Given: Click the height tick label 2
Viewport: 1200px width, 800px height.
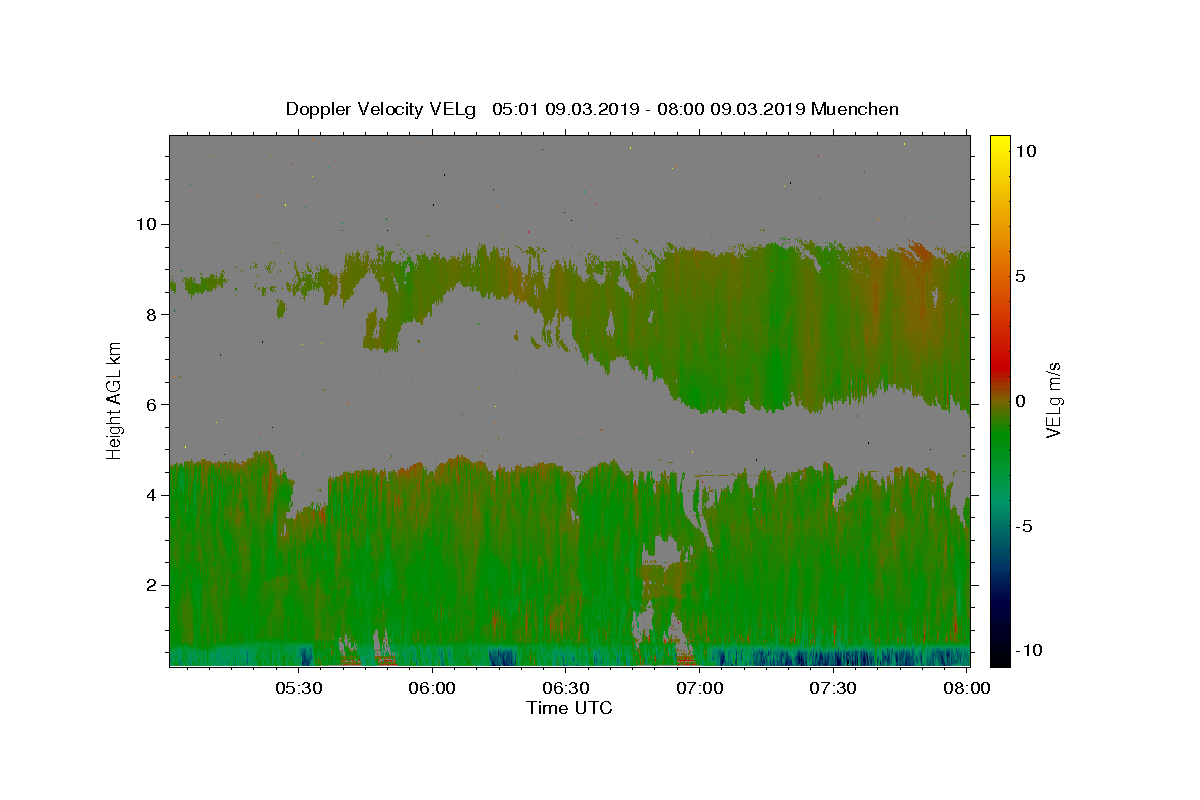Looking at the screenshot, I should pyautogui.click(x=152, y=585).
